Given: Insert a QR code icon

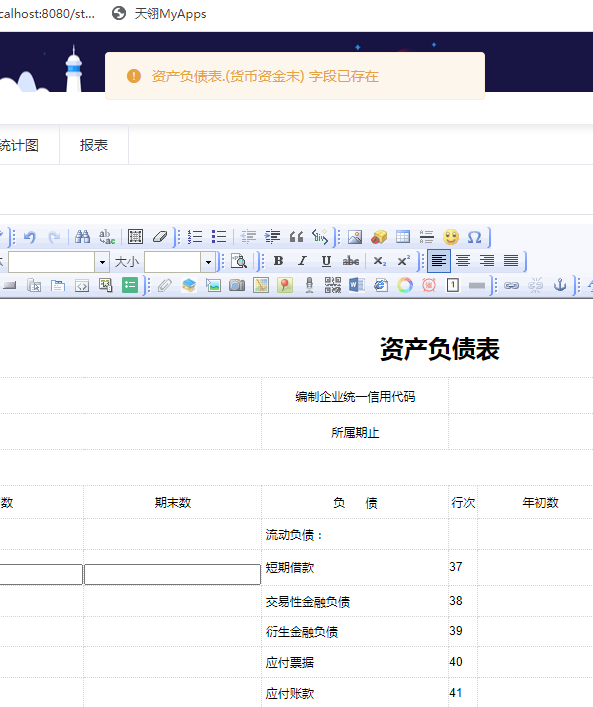Looking at the screenshot, I should point(333,285).
